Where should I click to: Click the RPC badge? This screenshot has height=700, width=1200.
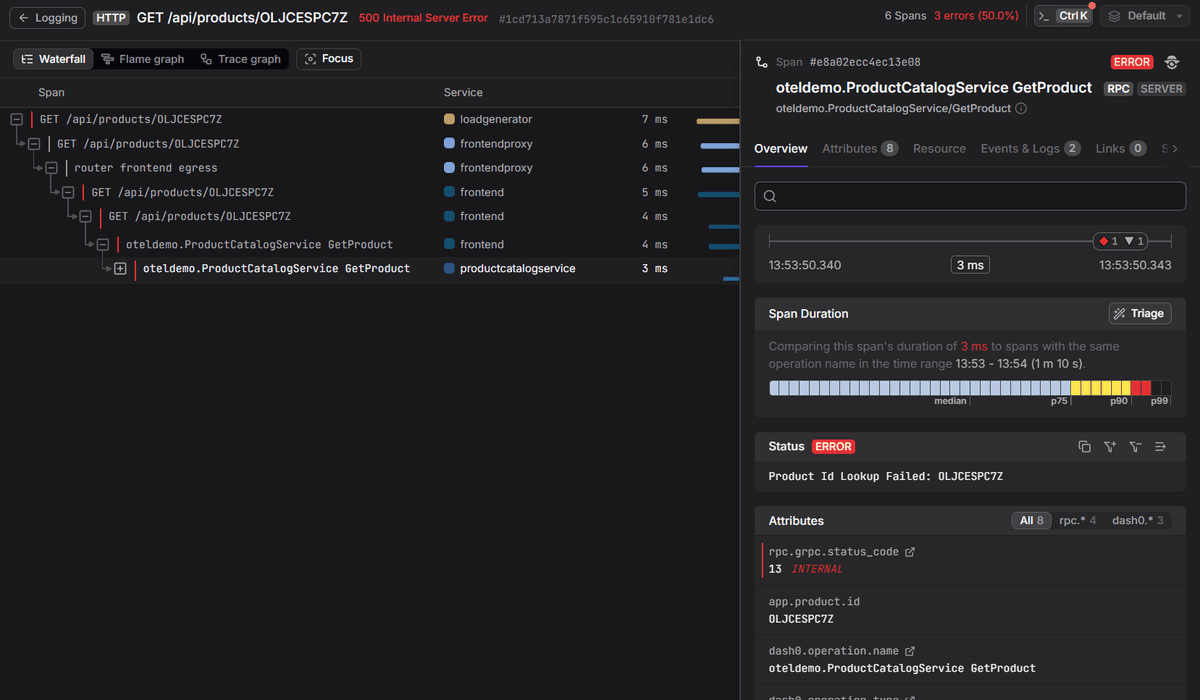click(x=1117, y=88)
